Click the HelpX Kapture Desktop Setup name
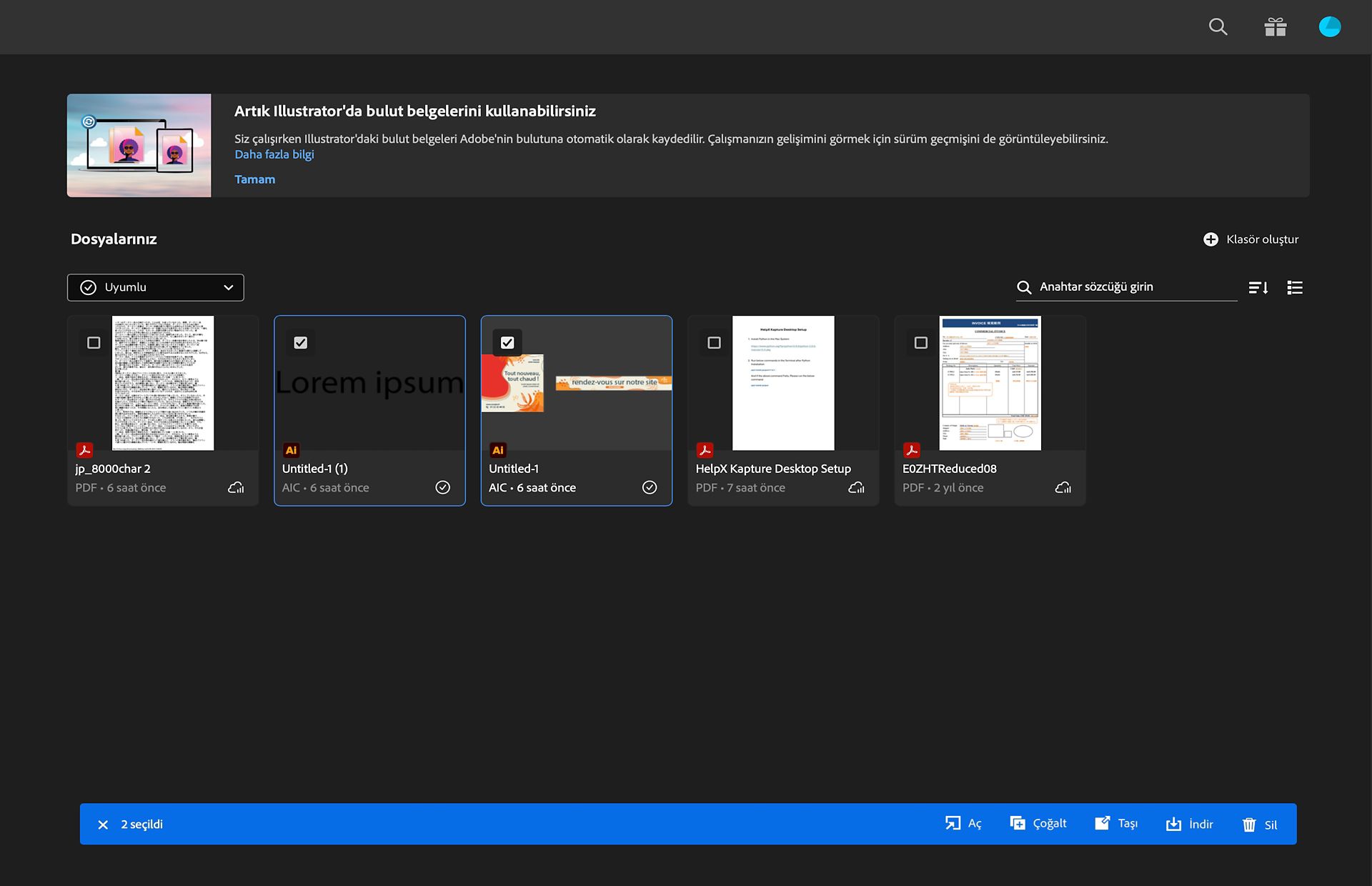Image resolution: width=1372 pixels, height=886 pixels. point(773,469)
